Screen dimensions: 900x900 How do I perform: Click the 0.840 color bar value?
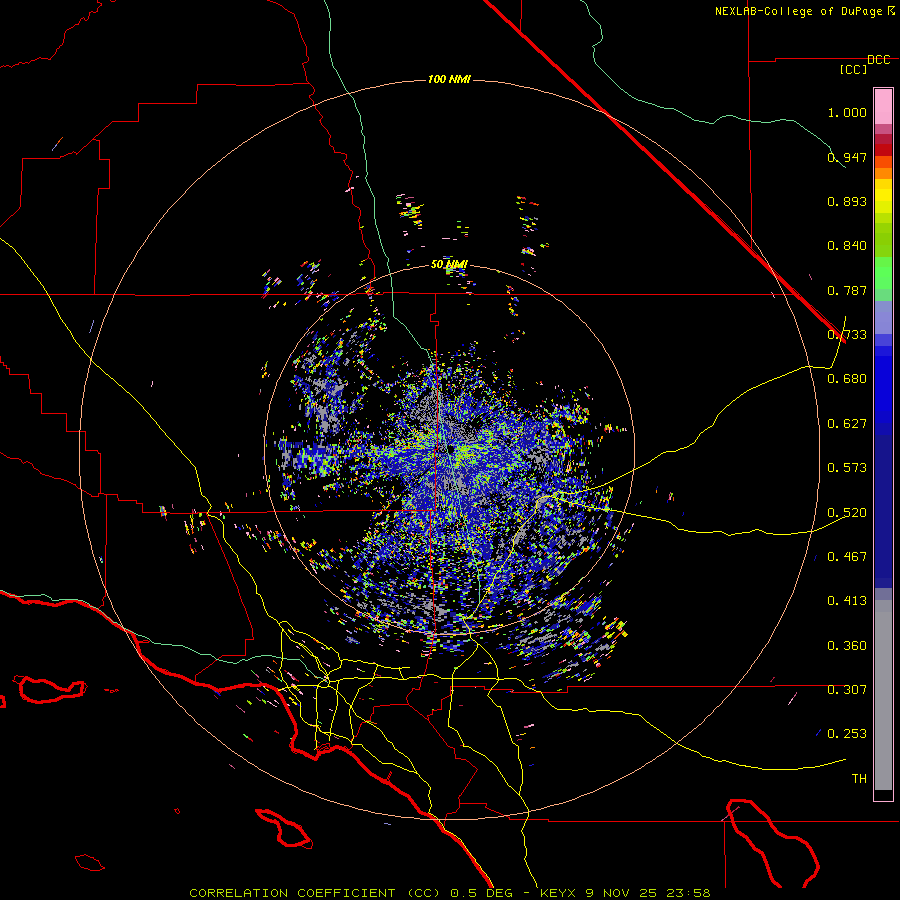pyautogui.click(x=847, y=246)
